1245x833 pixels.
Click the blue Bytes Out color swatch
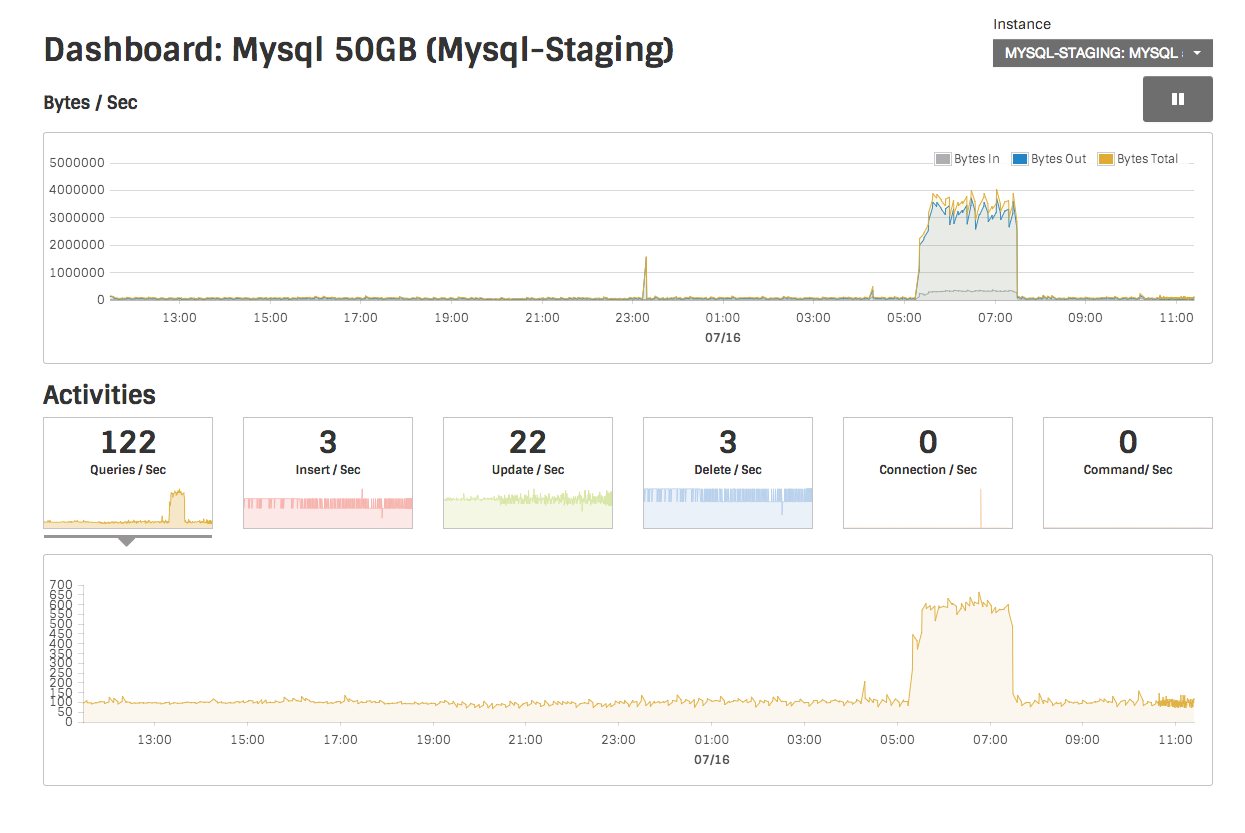(1020, 159)
